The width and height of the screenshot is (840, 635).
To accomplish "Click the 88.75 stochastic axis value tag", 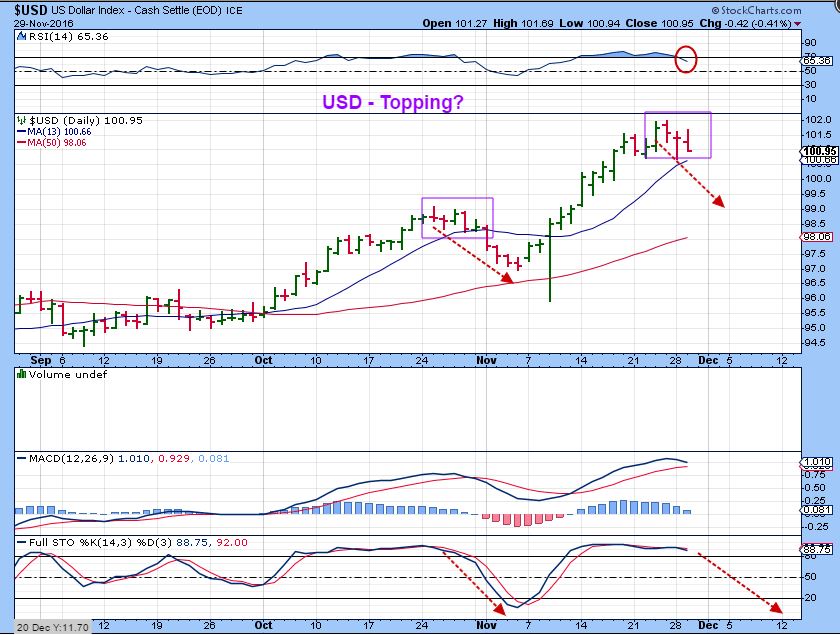I will (818, 549).
